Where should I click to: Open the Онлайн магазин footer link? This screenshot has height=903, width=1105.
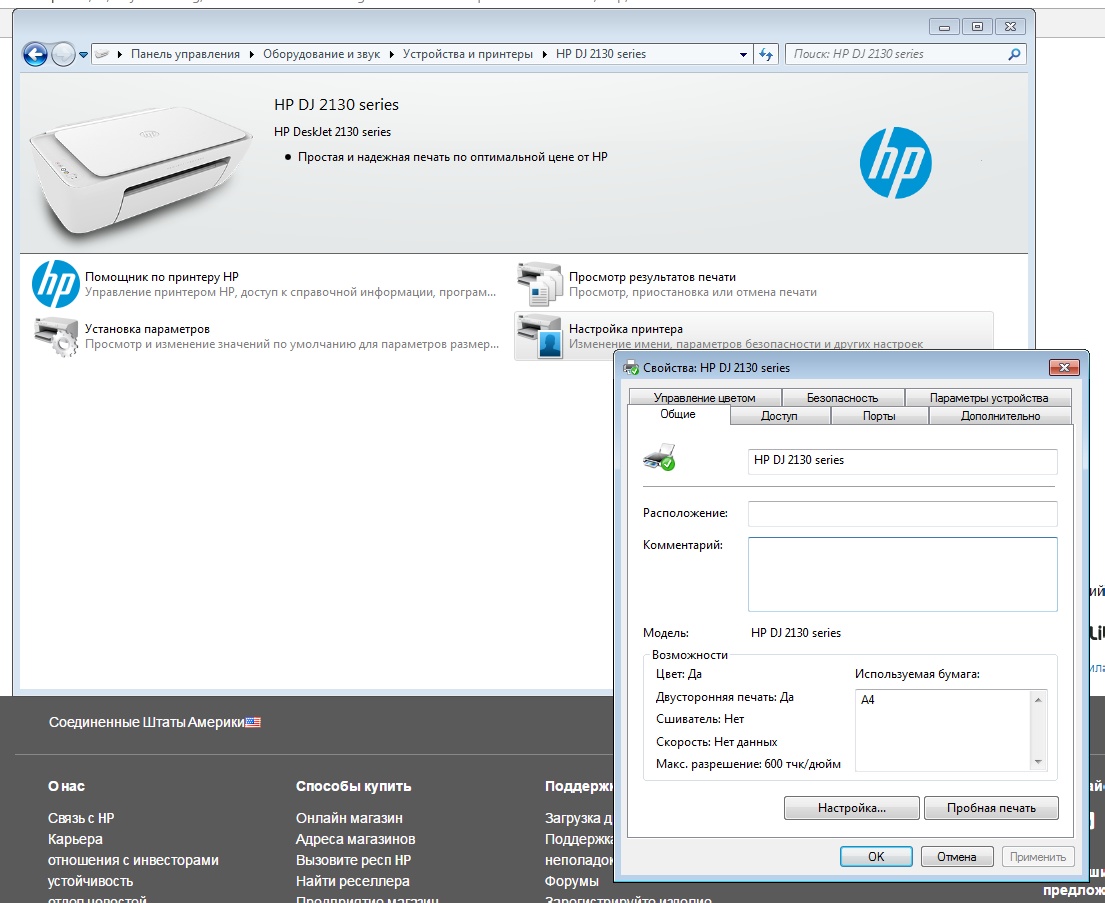[350, 818]
